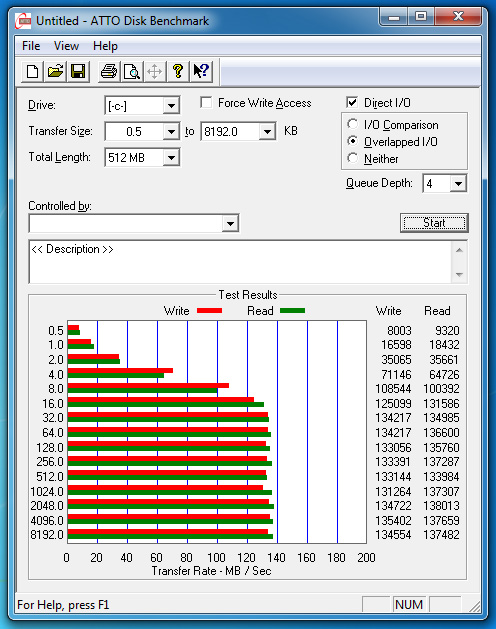The image size is (496, 629).
Task: Open Transfer Size maximum 8192.0 dropdown
Action: tap(267, 132)
